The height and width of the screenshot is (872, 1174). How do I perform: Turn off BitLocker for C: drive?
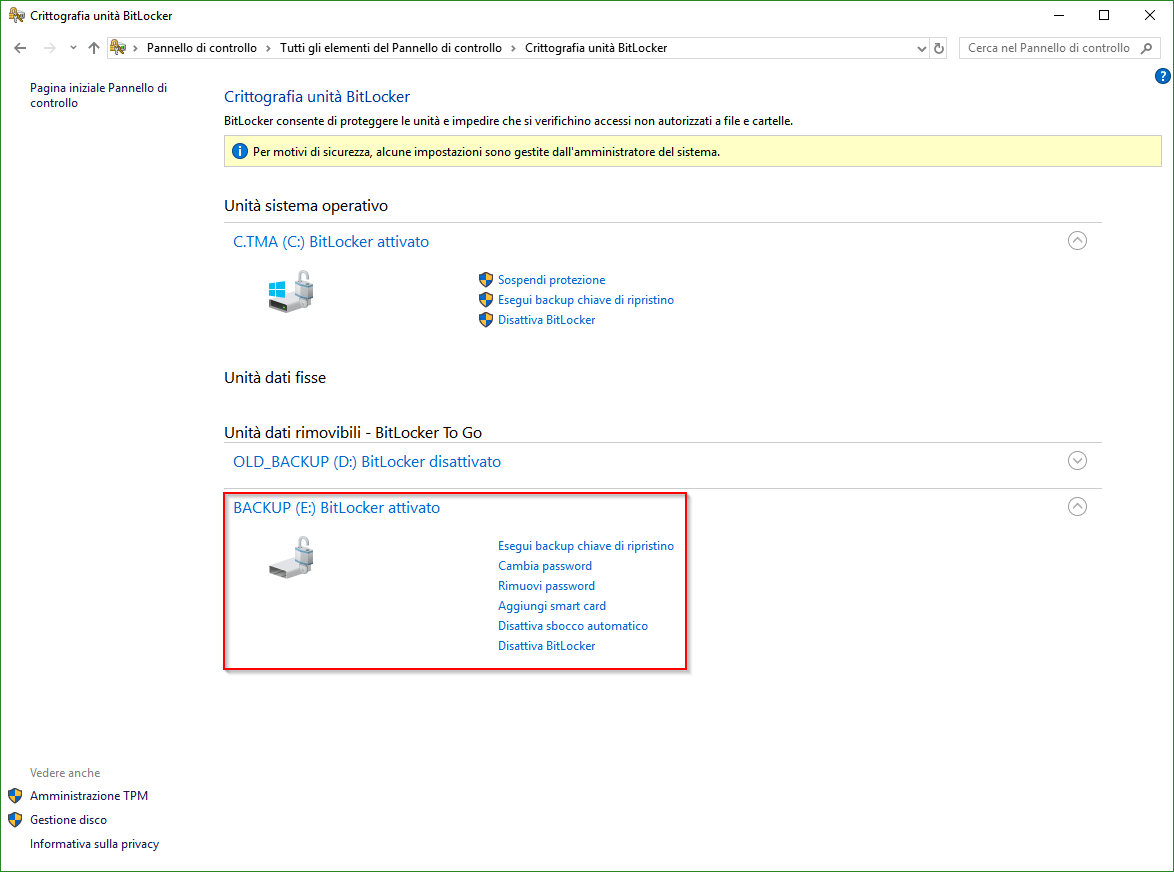point(547,320)
